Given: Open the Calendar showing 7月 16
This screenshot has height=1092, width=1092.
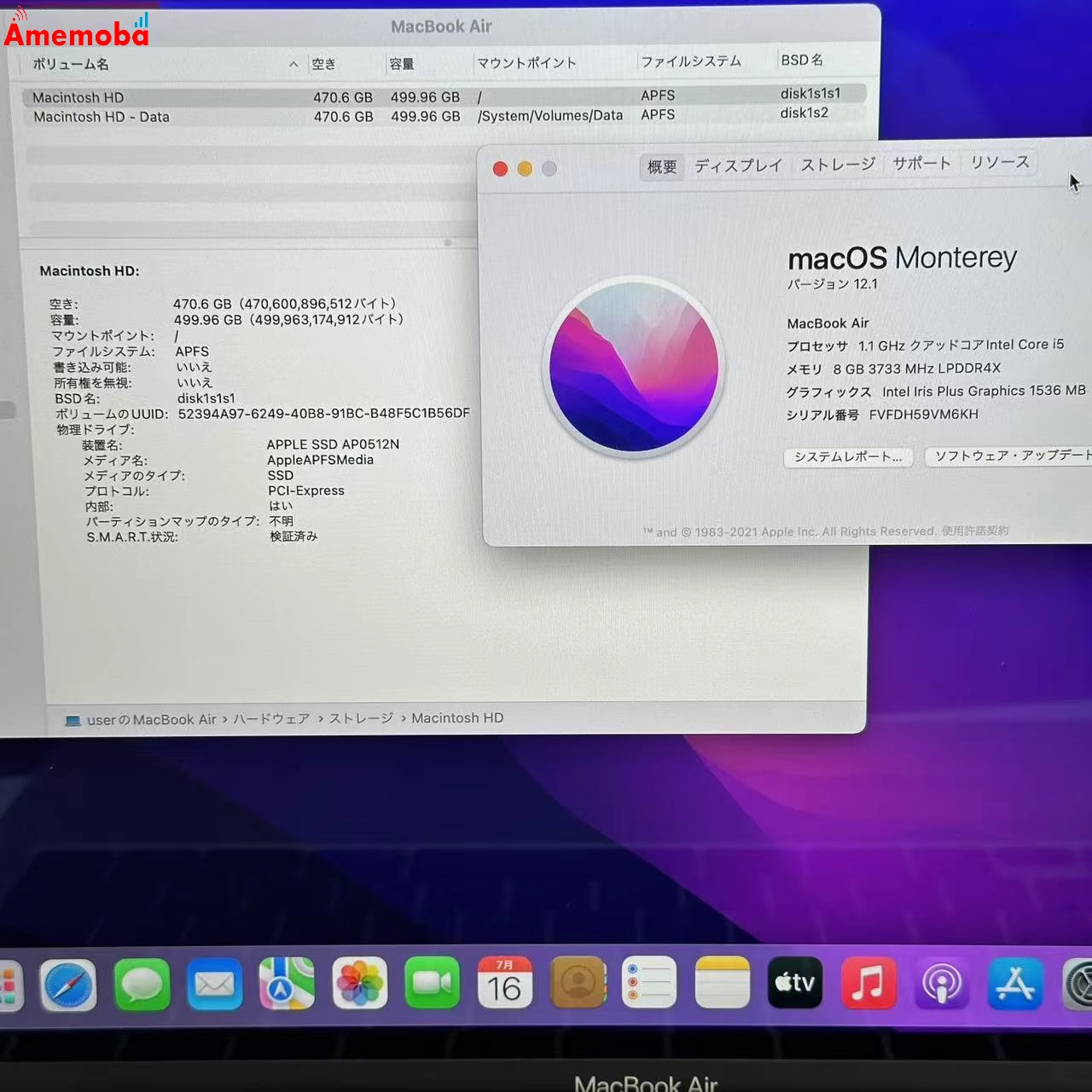Looking at the screenshot, I should [x=506, y=984].
